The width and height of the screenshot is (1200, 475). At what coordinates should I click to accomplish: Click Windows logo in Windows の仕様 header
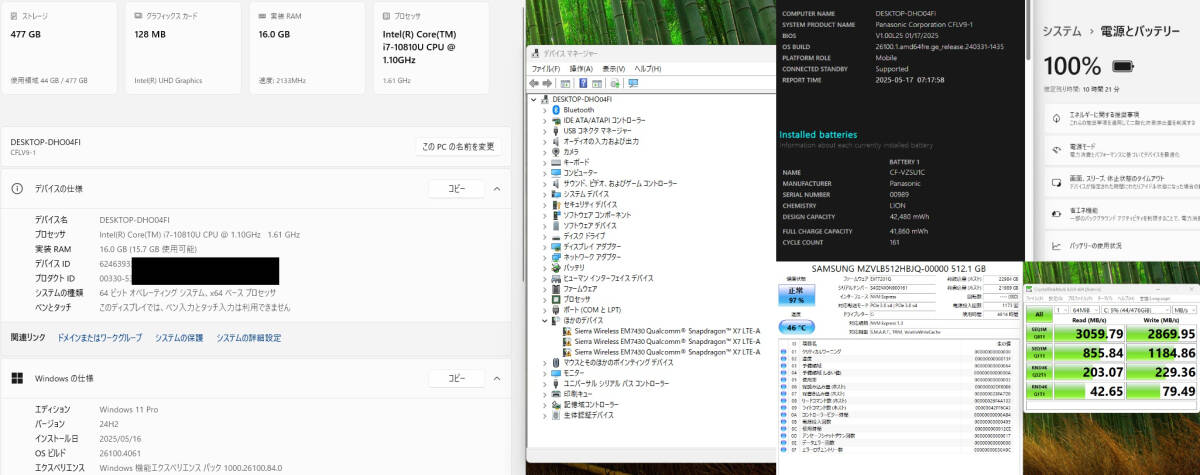[17, 379]
